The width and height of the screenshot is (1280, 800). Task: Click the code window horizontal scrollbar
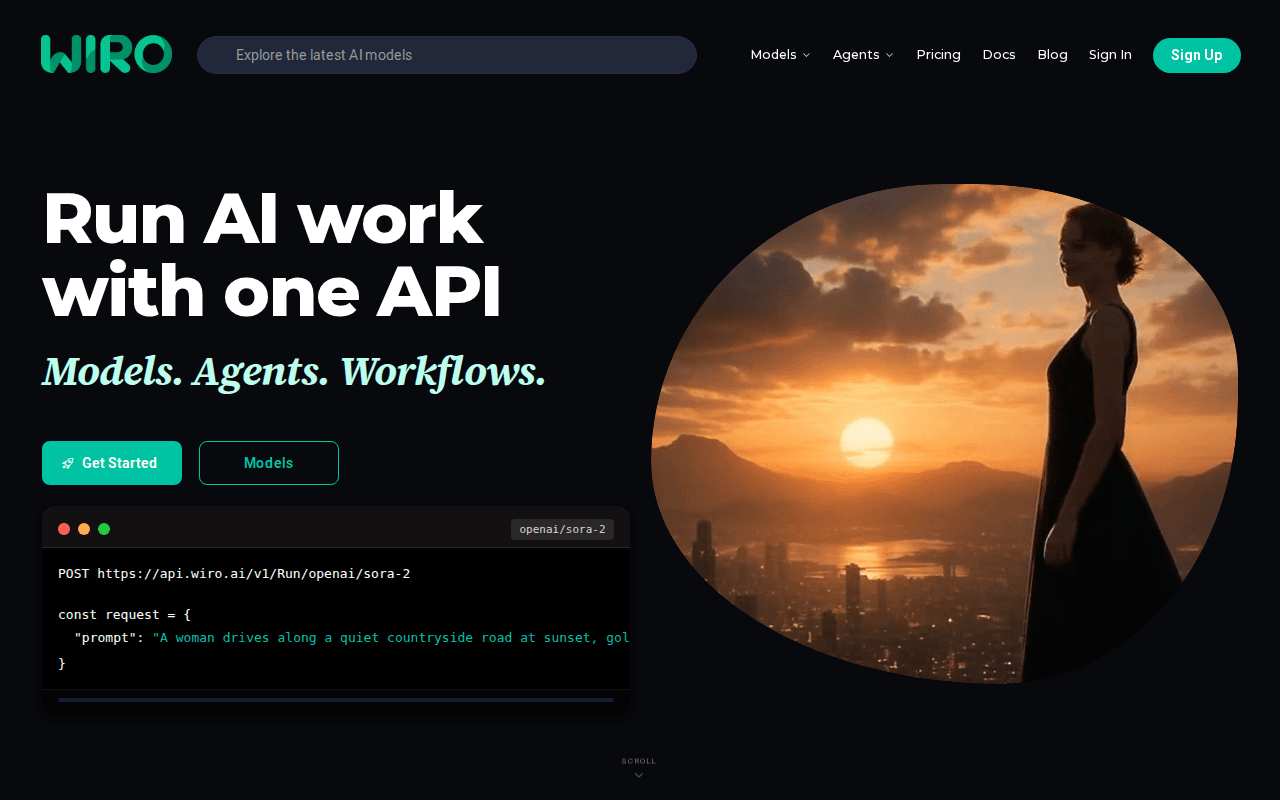coord(336,700)
